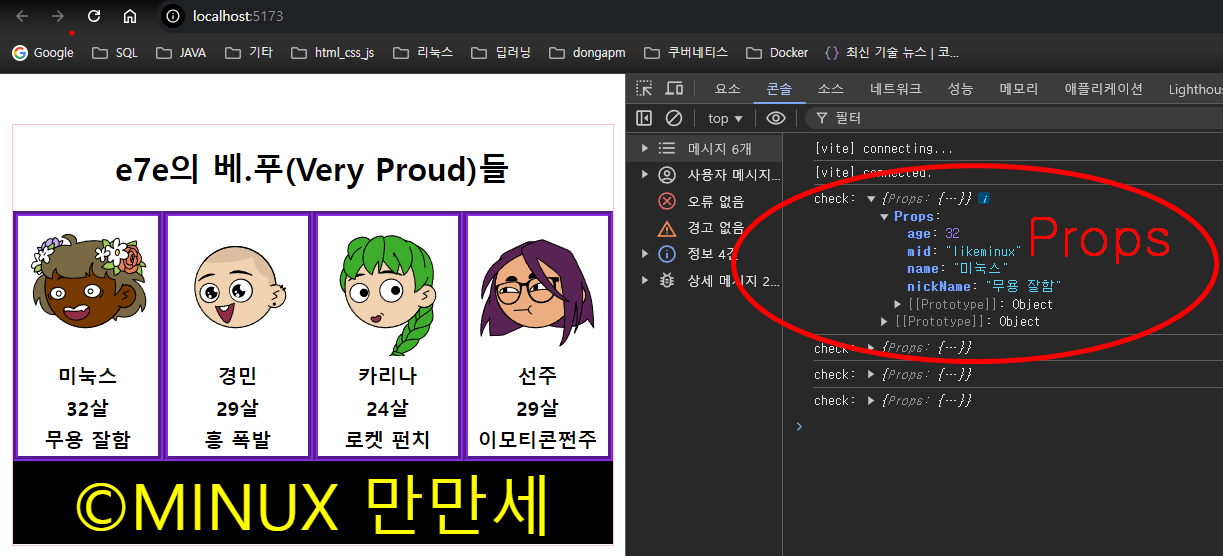Screen dimensions: 1223x556
Task: Select the 경고 없음 filter row
Action: pos(704,228)
